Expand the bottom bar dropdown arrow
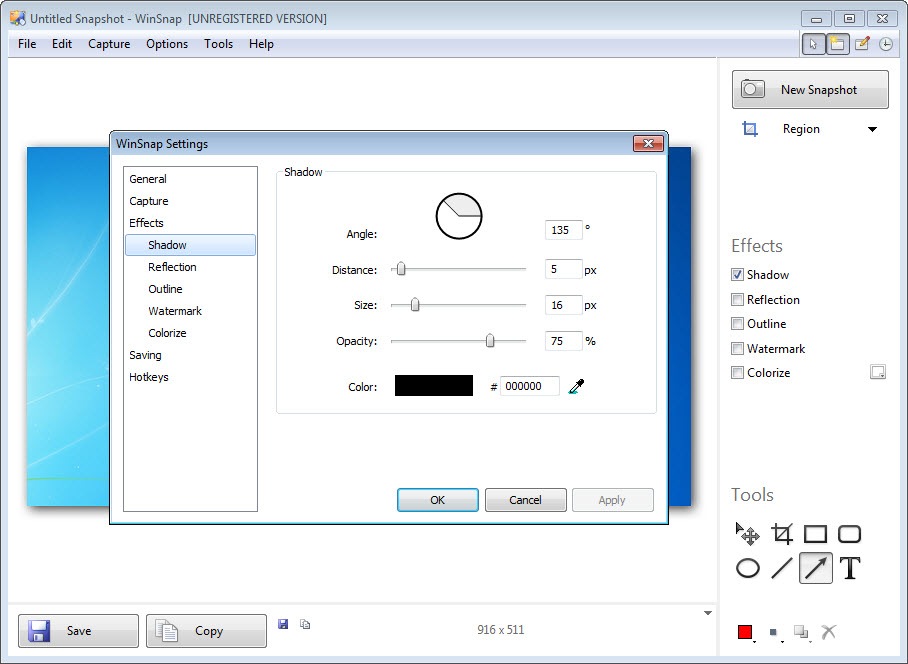 coord(708,613)
